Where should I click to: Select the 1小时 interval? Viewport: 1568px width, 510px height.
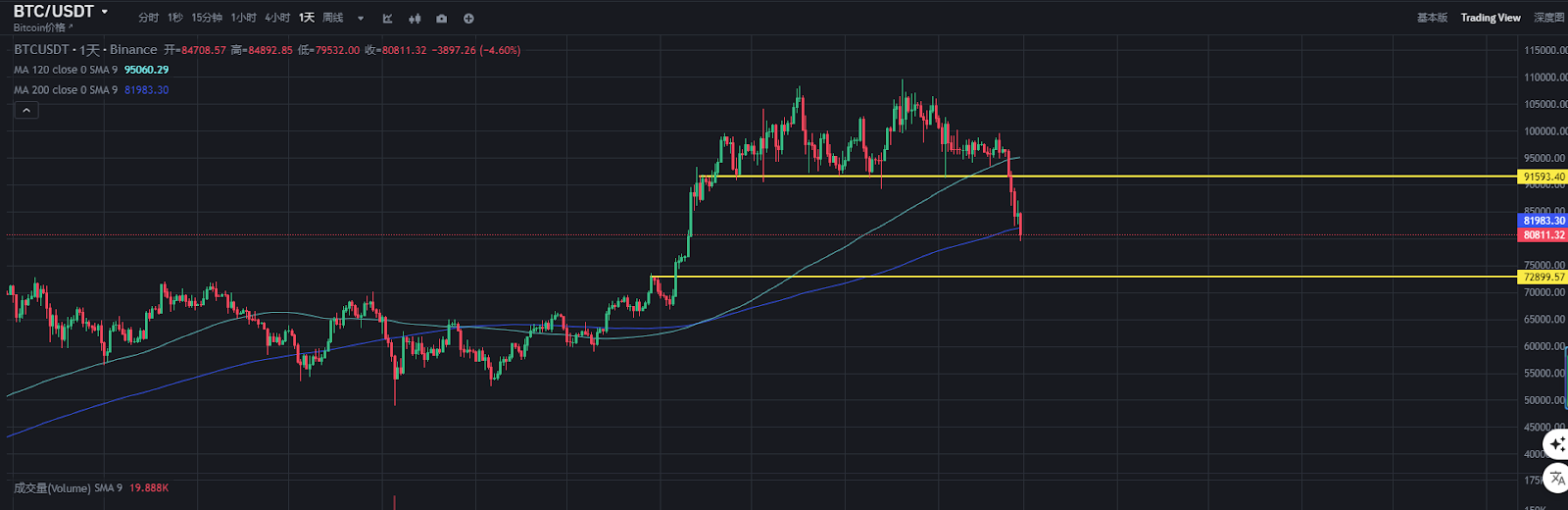click(243, 18)
